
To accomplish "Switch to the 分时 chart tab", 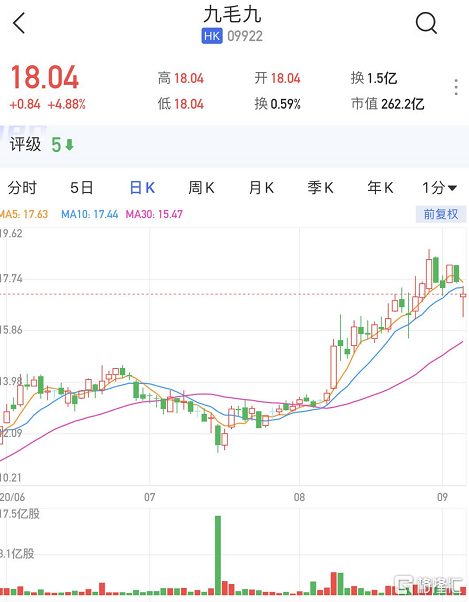I will tap(22, 188).
